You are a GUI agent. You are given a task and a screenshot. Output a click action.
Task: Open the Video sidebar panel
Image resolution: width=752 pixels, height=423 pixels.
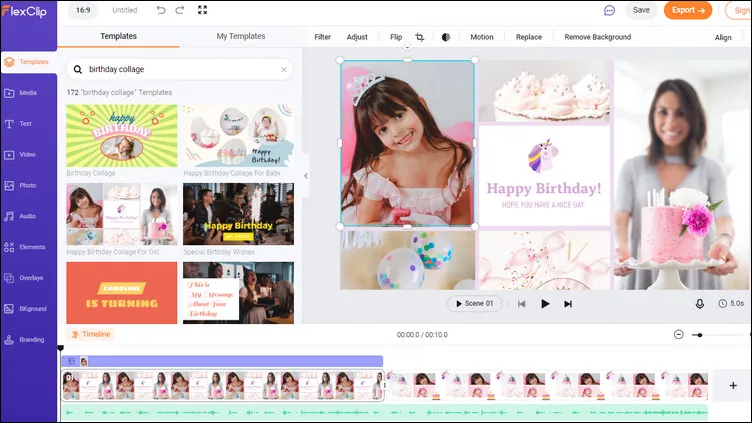click(20, 154)
